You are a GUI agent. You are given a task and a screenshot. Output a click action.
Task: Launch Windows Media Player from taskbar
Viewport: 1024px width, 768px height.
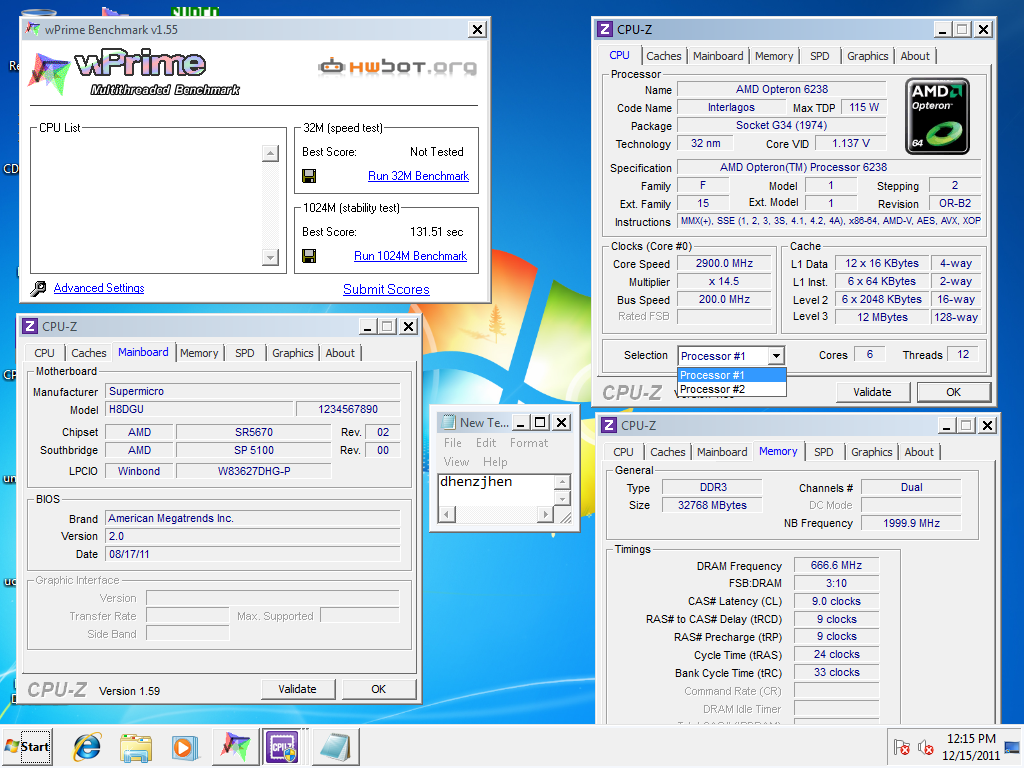[184, 747]
